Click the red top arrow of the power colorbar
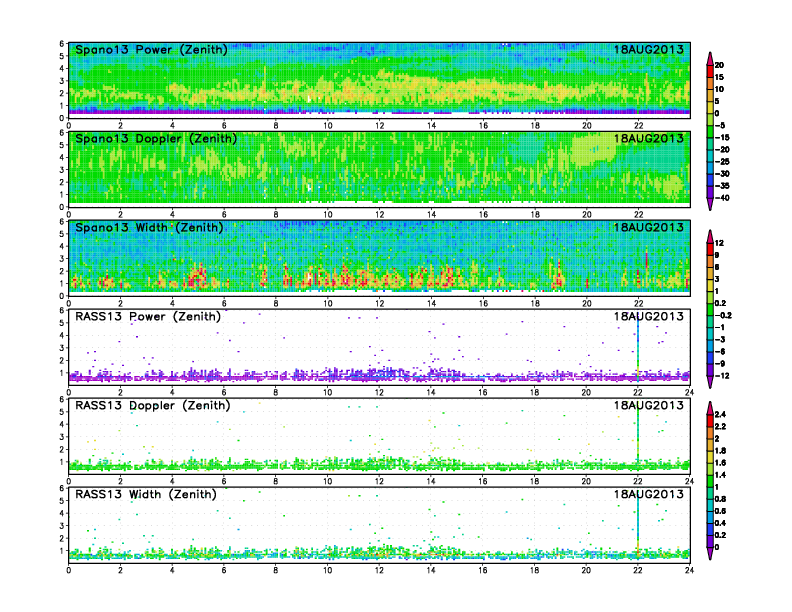Viewport: 792px width, 612px height. (x=708, y=55)
